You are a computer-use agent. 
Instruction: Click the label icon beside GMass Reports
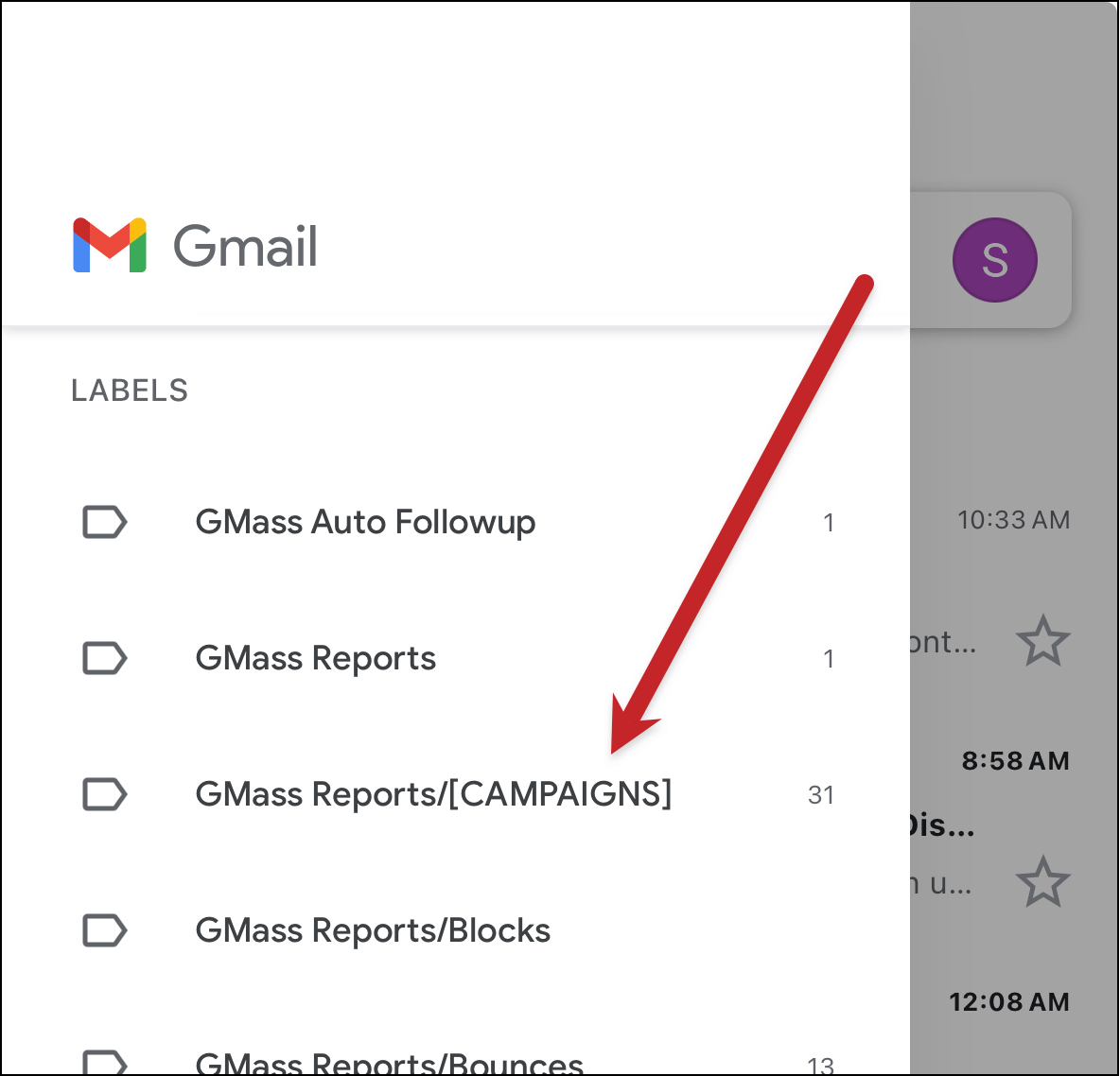(104, 658)
